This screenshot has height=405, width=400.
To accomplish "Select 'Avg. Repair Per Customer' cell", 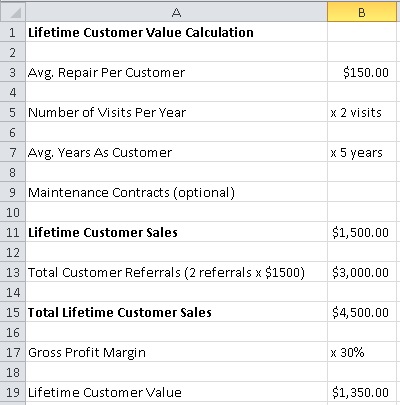I will (x=176, y=72).
